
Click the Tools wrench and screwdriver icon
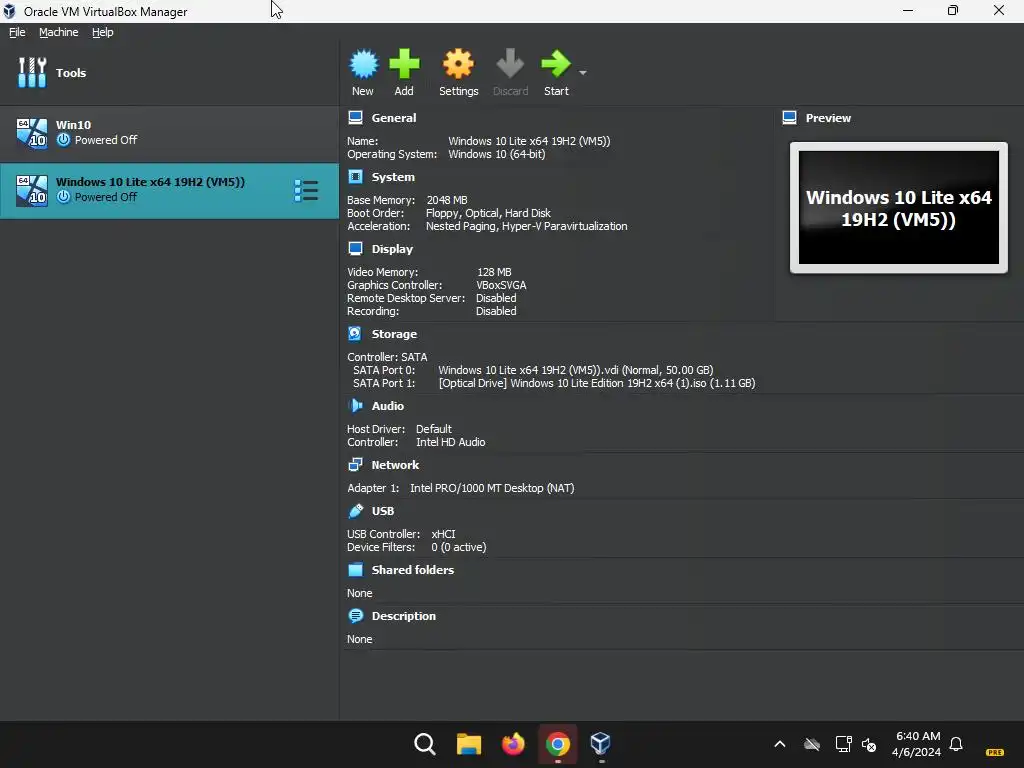tap(32, 72)
